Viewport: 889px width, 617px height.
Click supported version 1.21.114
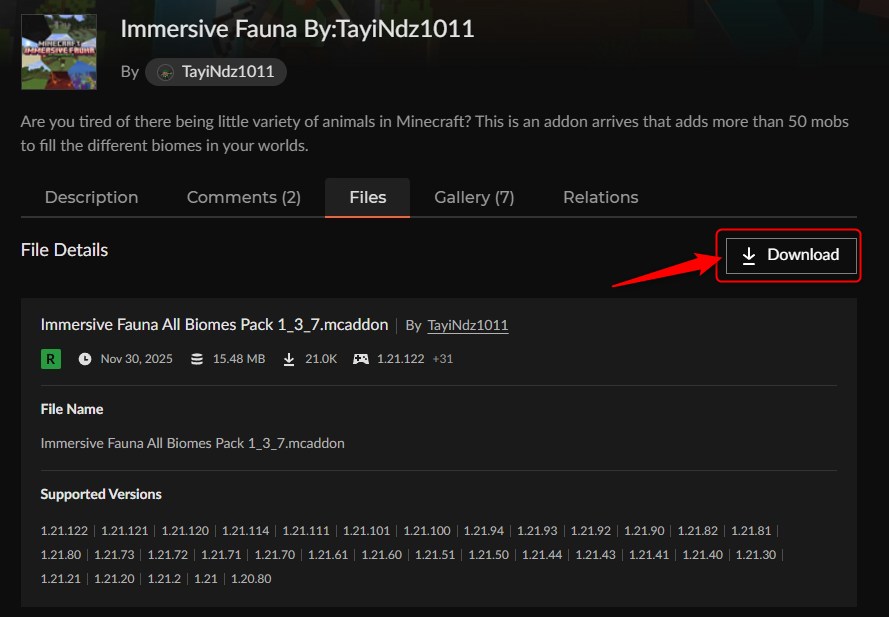245,531
